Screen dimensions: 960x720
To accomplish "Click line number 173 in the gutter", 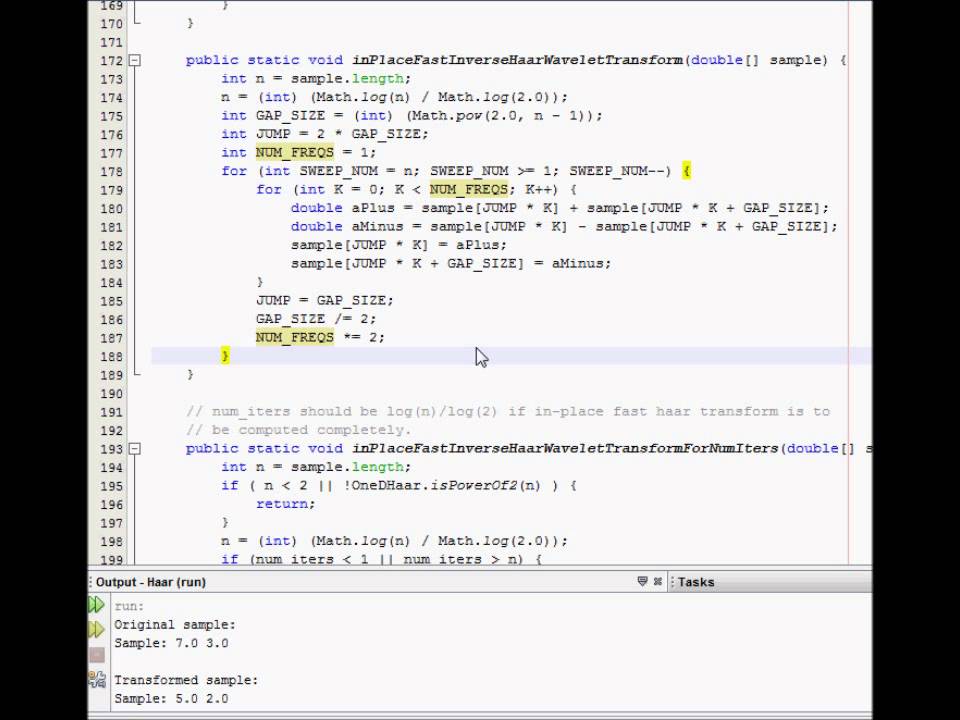I will click(x=111, y=79).
